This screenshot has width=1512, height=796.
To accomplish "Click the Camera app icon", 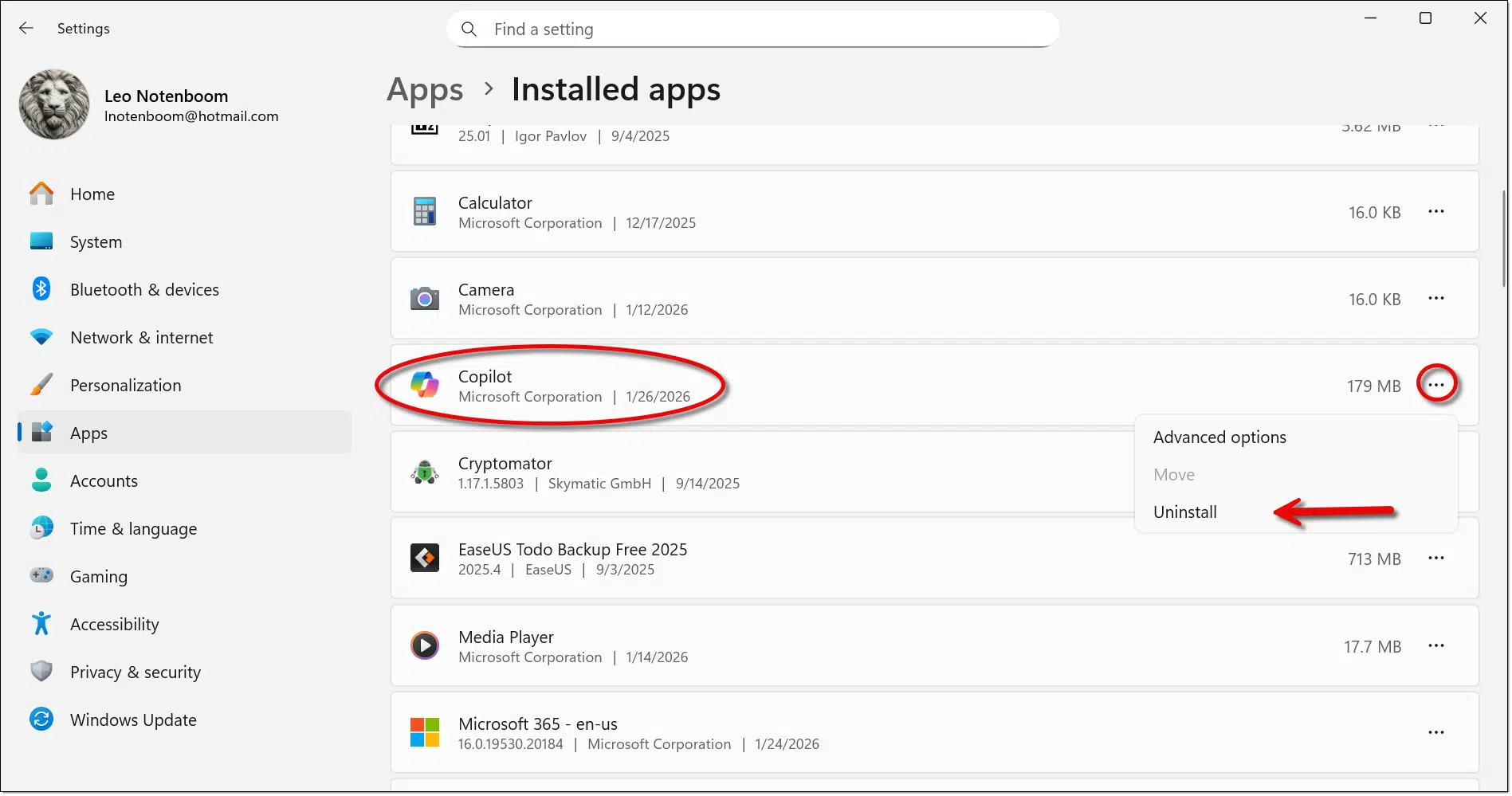I will click(x=424, y=299).
